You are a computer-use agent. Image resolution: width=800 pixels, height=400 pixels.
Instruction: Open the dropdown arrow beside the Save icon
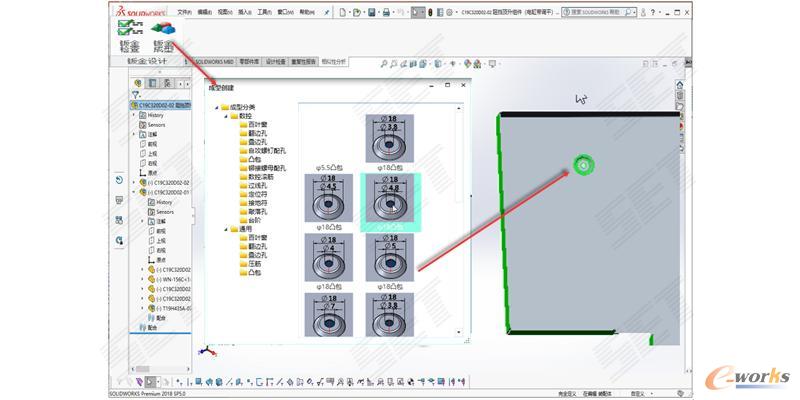point(379,12)
